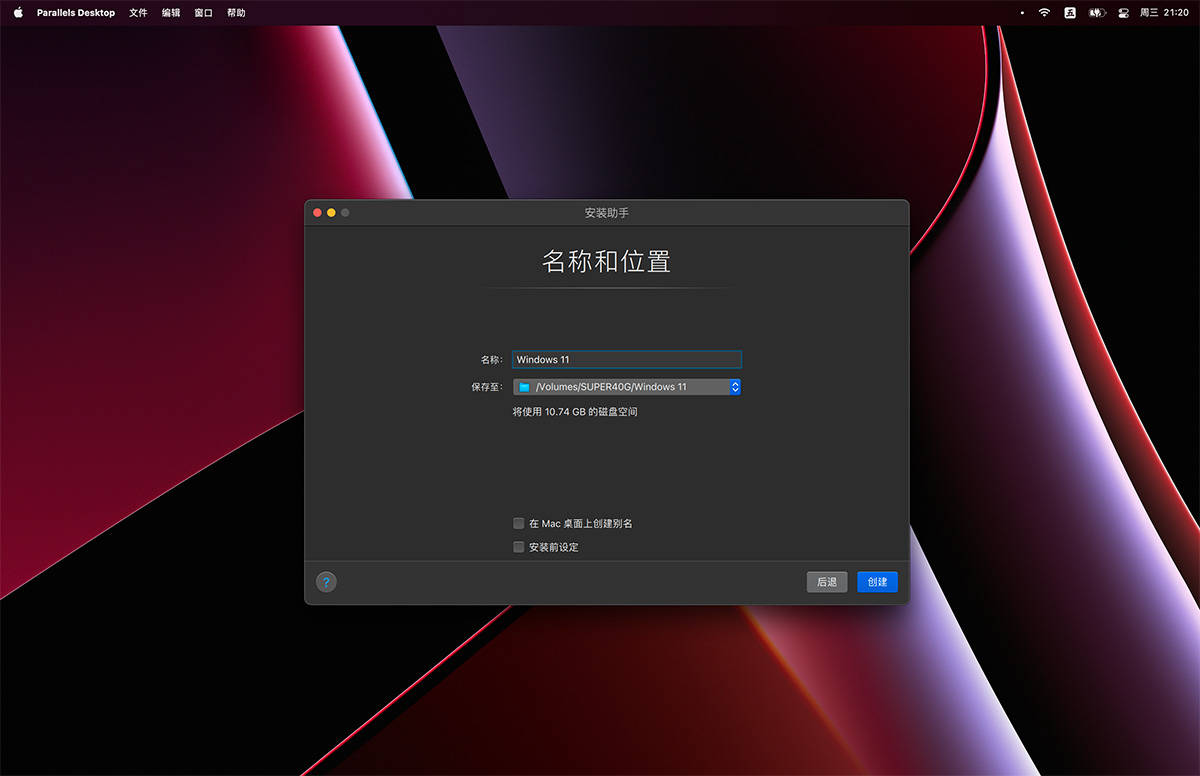This screenshot has width=1200, height=776.
Task: Open the Parallels Desktop application menu
Action: (76, 13)
